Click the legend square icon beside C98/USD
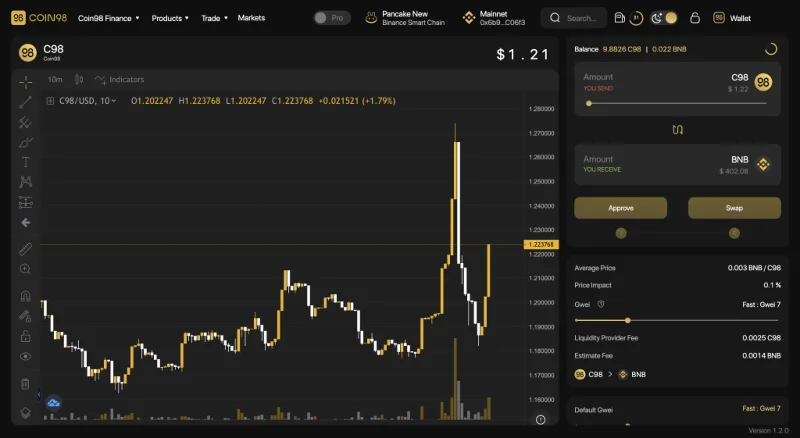This screenshot has width=800, height=438. point(50,101)
